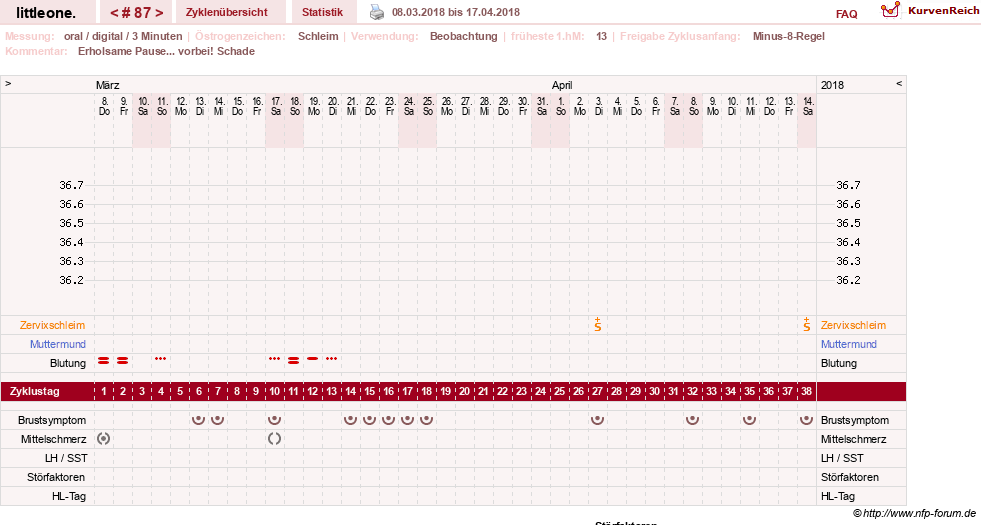
Task: Click cycle day 38 in the Zyklustag bar
Action: pyautogui.click(x=806, y=391)
